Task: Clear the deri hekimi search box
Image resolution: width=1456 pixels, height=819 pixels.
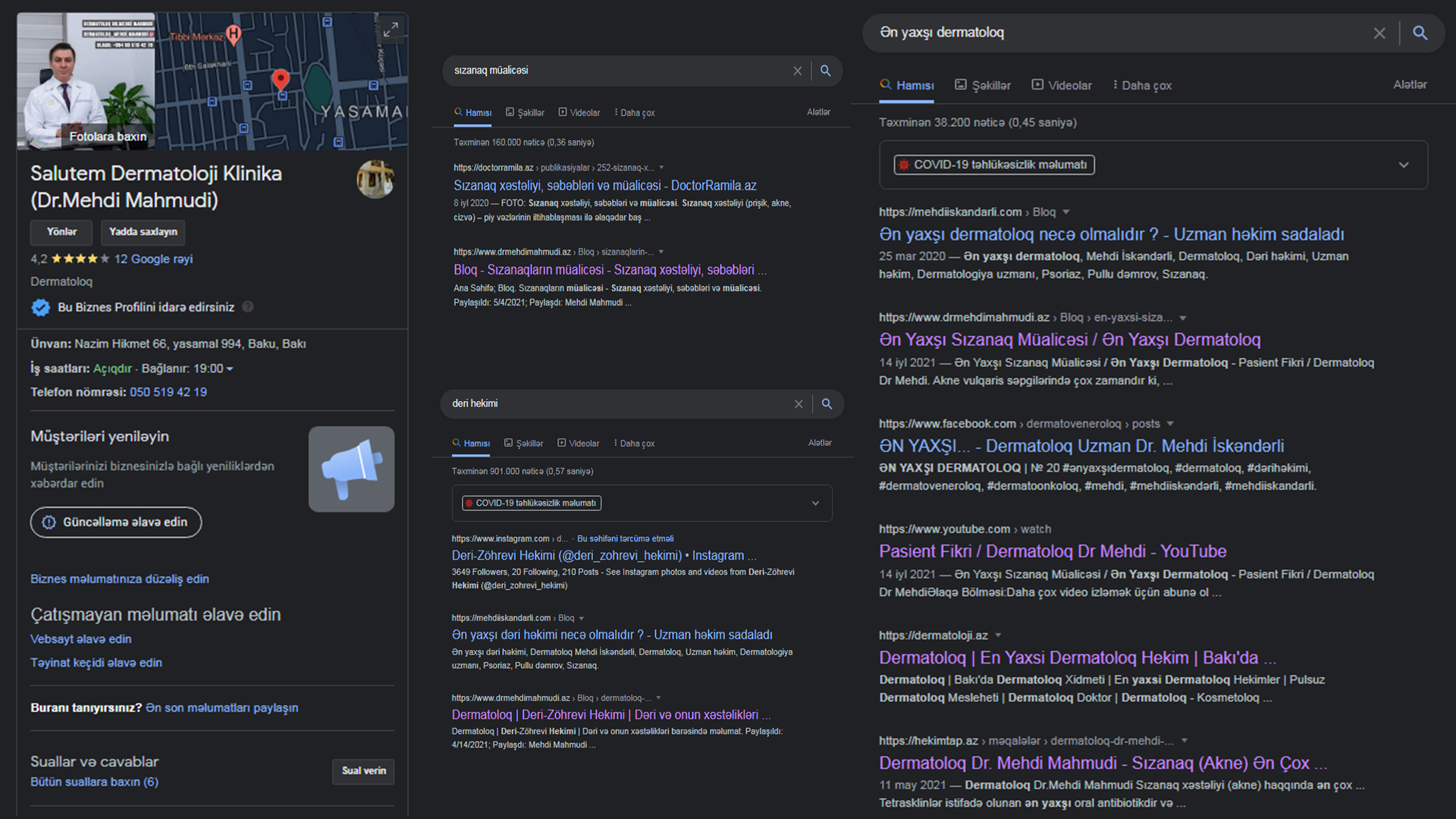Action: pos(799,404)
